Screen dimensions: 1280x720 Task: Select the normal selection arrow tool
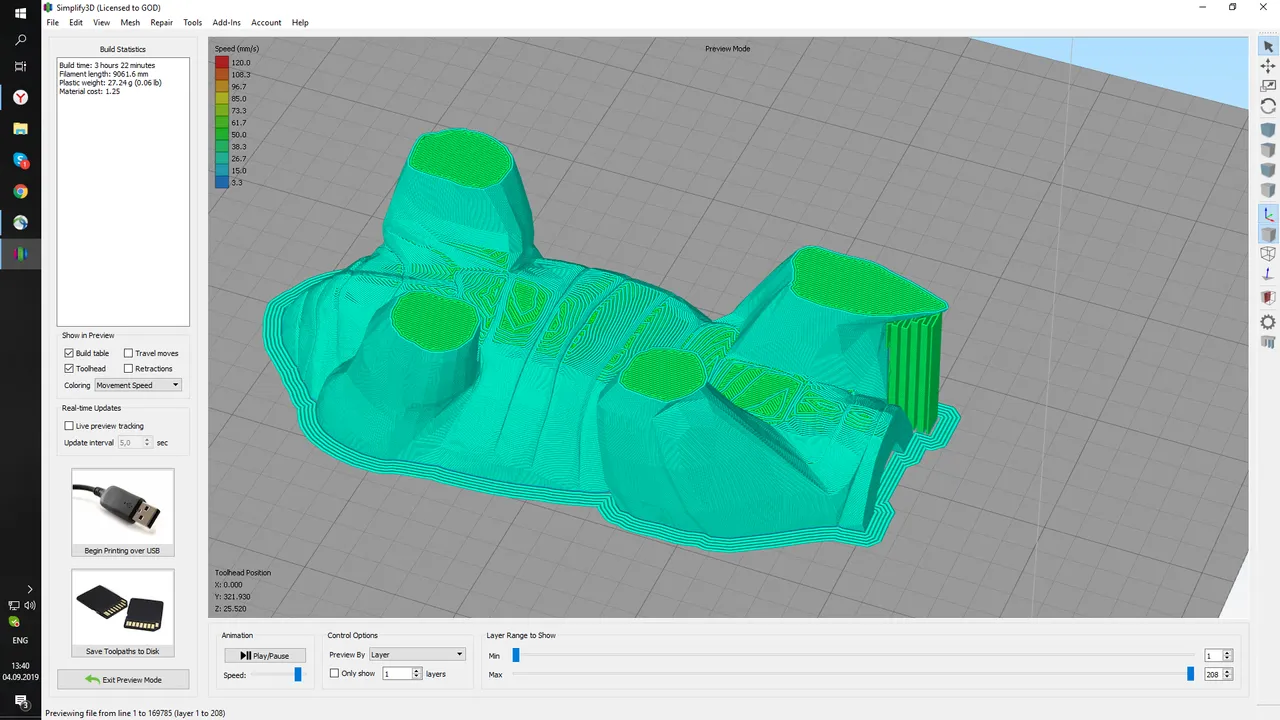tap(1268, 47)
